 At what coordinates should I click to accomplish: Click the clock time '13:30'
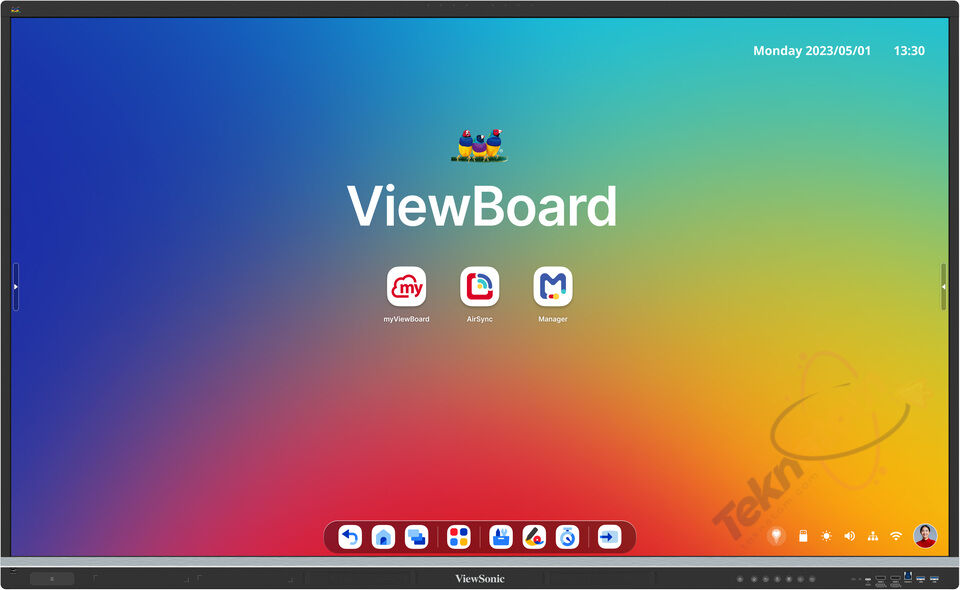click(x=909, y=51)
